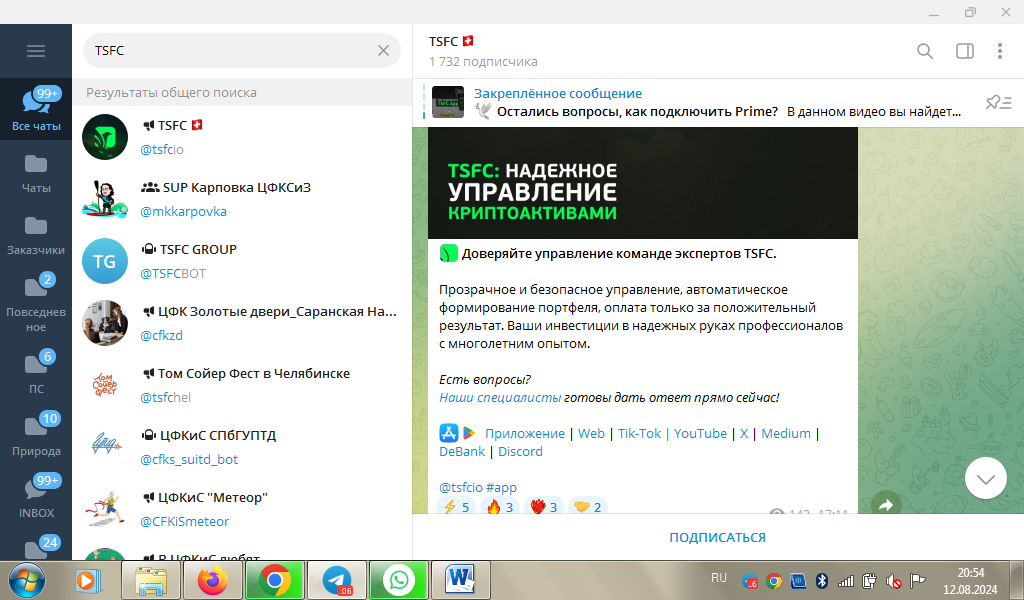Image resolution: width=1024 pixels, height=600 pixels.
Task: Add the fire reaction with 3
Action: point(500,506)
